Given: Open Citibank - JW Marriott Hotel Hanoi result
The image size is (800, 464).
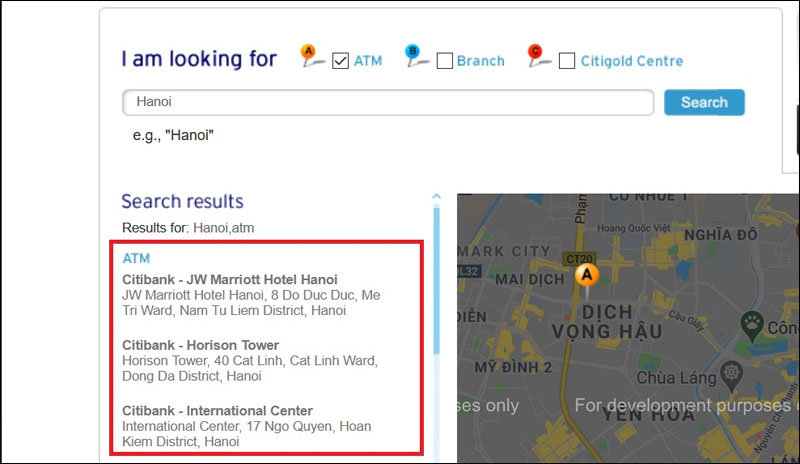Looking at the screenshot, I should point(230,279).
